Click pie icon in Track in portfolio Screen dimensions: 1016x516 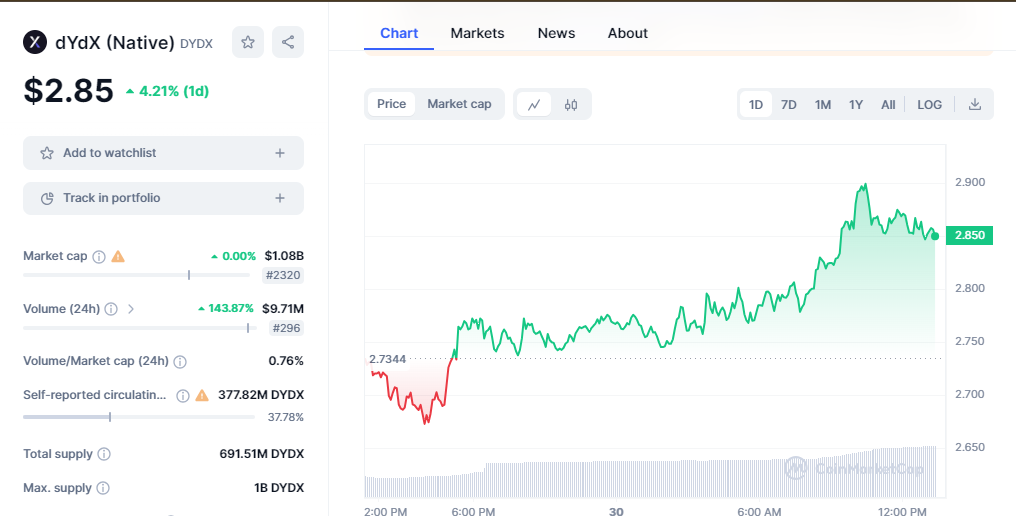click(x=47, y=198)
